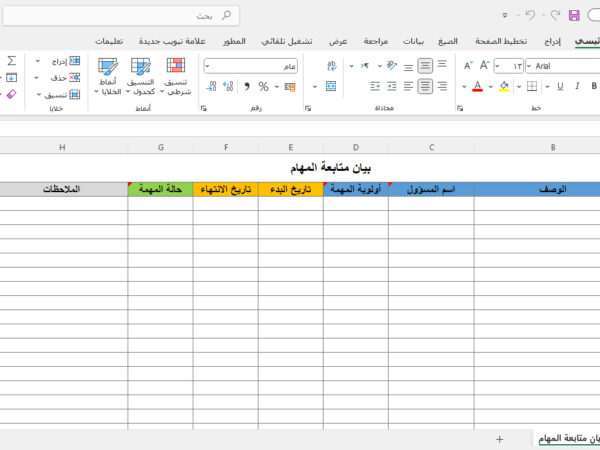Click the larger A increase font size icon
The width and height of the screenshot is (600, 450).
(484, 65)
